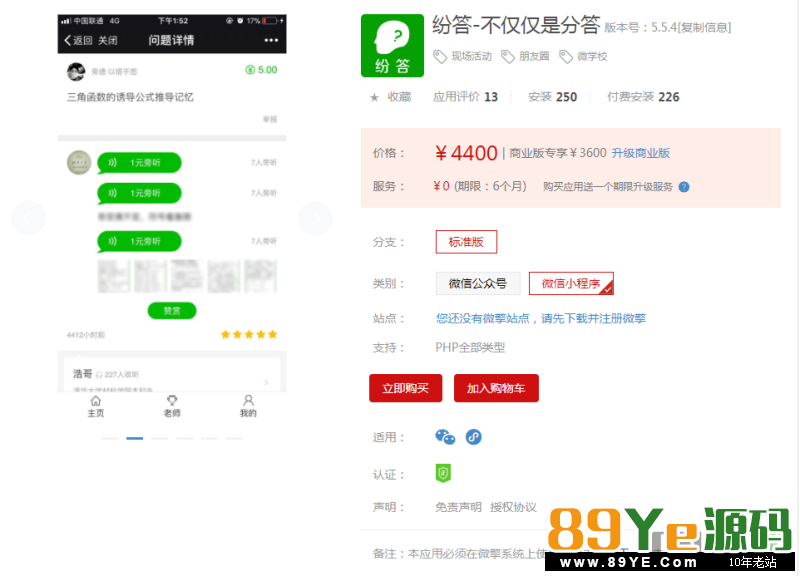Click the green certification shield icon
This screenshot has width=800, height=576.
[443, 473]
